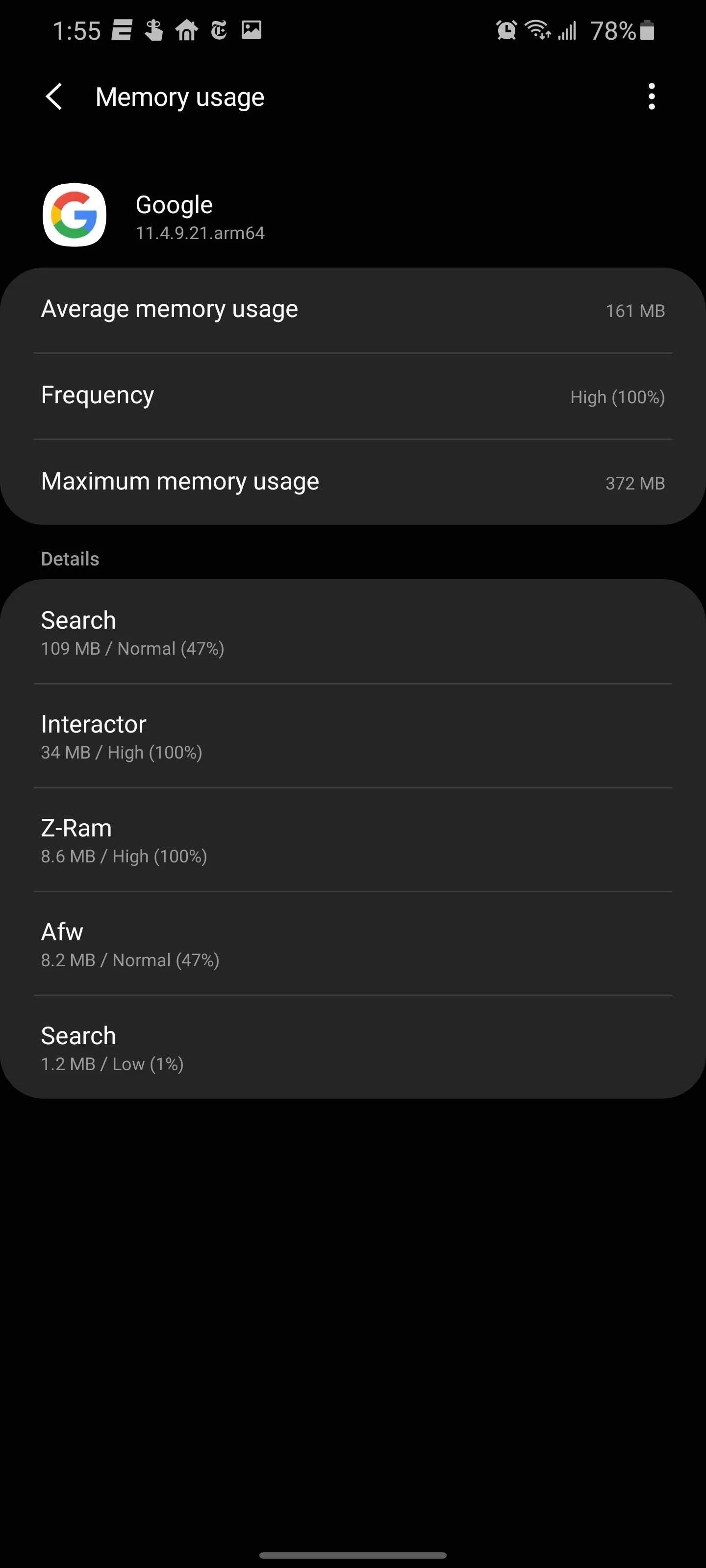Tap the battery indicator icon

click(648, 30)
